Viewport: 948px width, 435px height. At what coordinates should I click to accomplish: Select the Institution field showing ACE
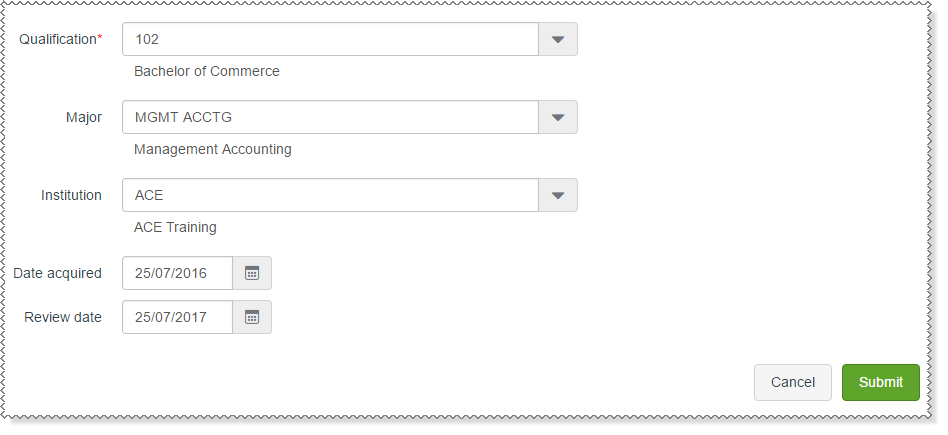[x=330, y=195]
